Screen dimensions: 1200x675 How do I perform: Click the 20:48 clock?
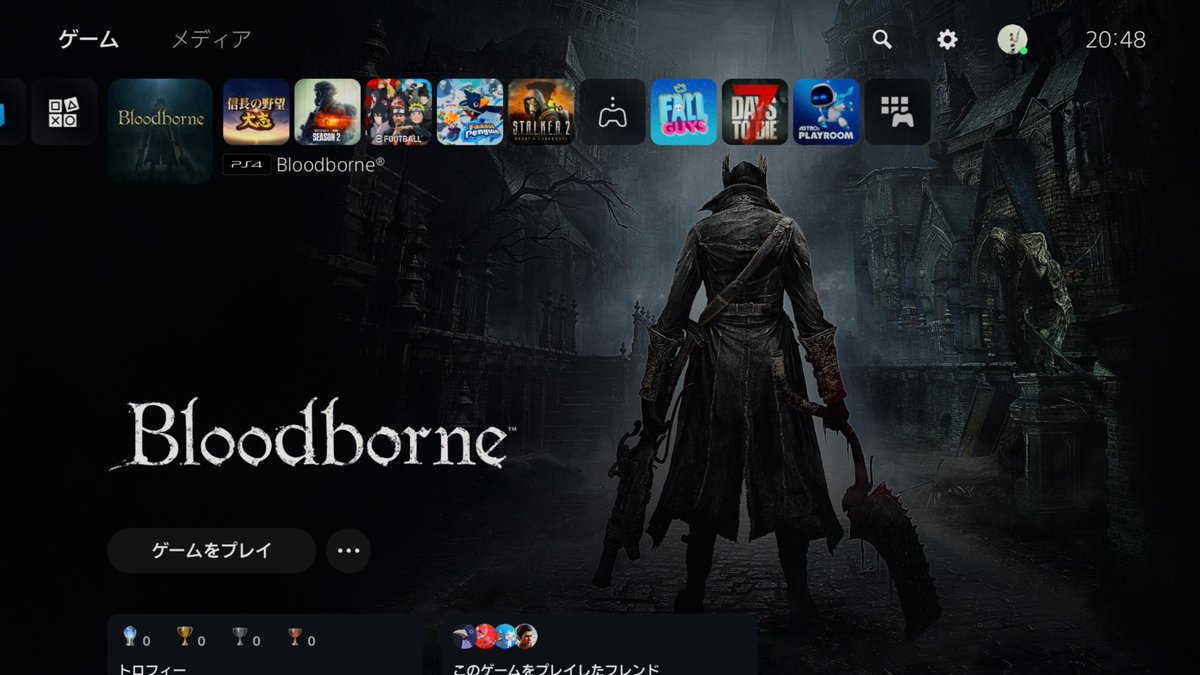pyautogui.click(x=1116, y=40)
